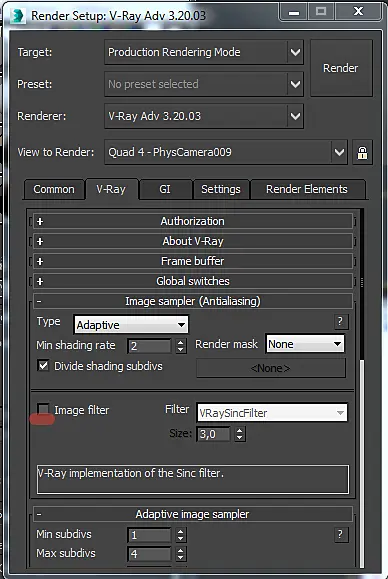Click the Min subdivs spinner arrows

click(x=181, y=535)
